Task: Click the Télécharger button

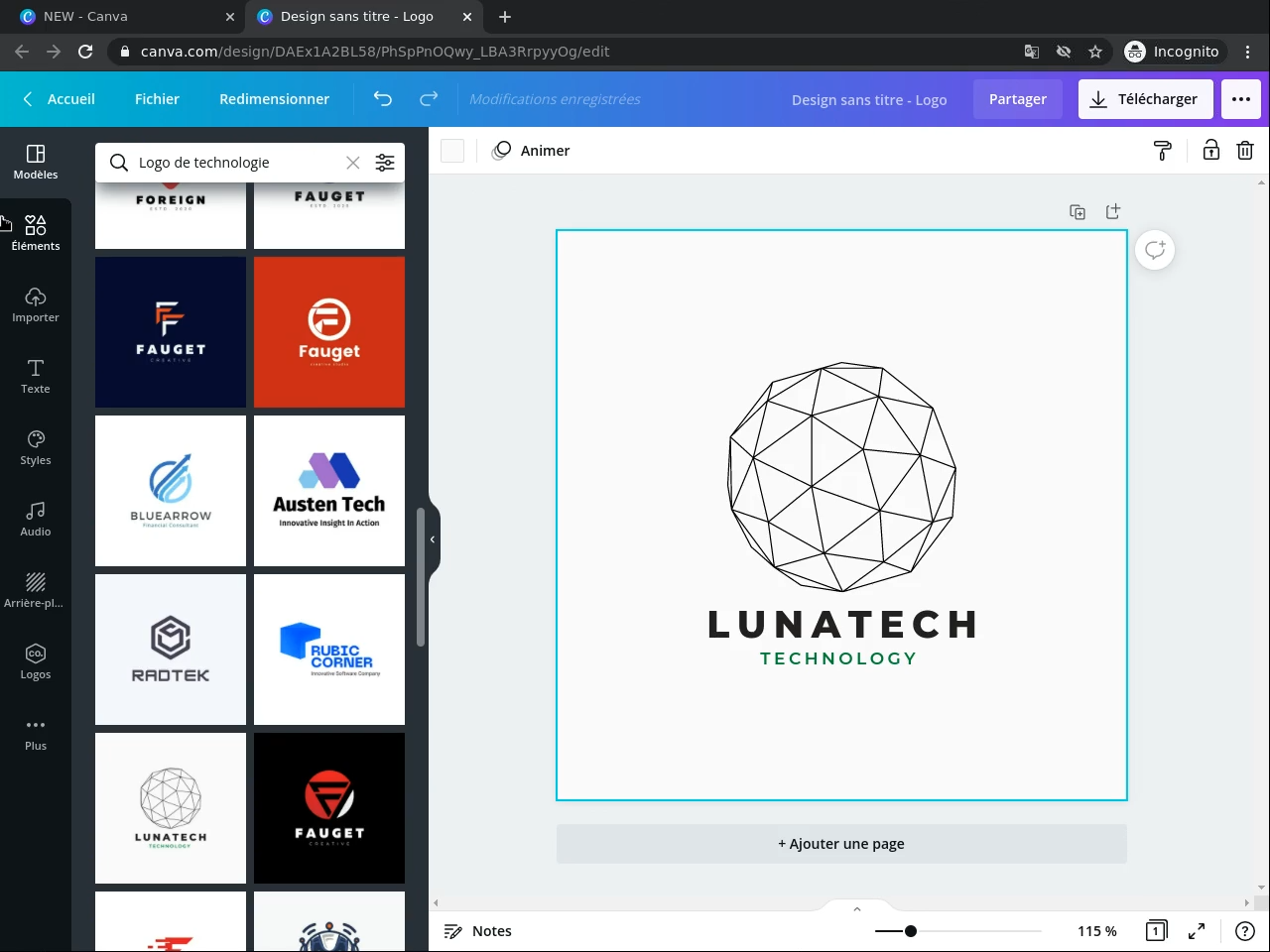Action: pyautogui.click(x=1145, y=99)
